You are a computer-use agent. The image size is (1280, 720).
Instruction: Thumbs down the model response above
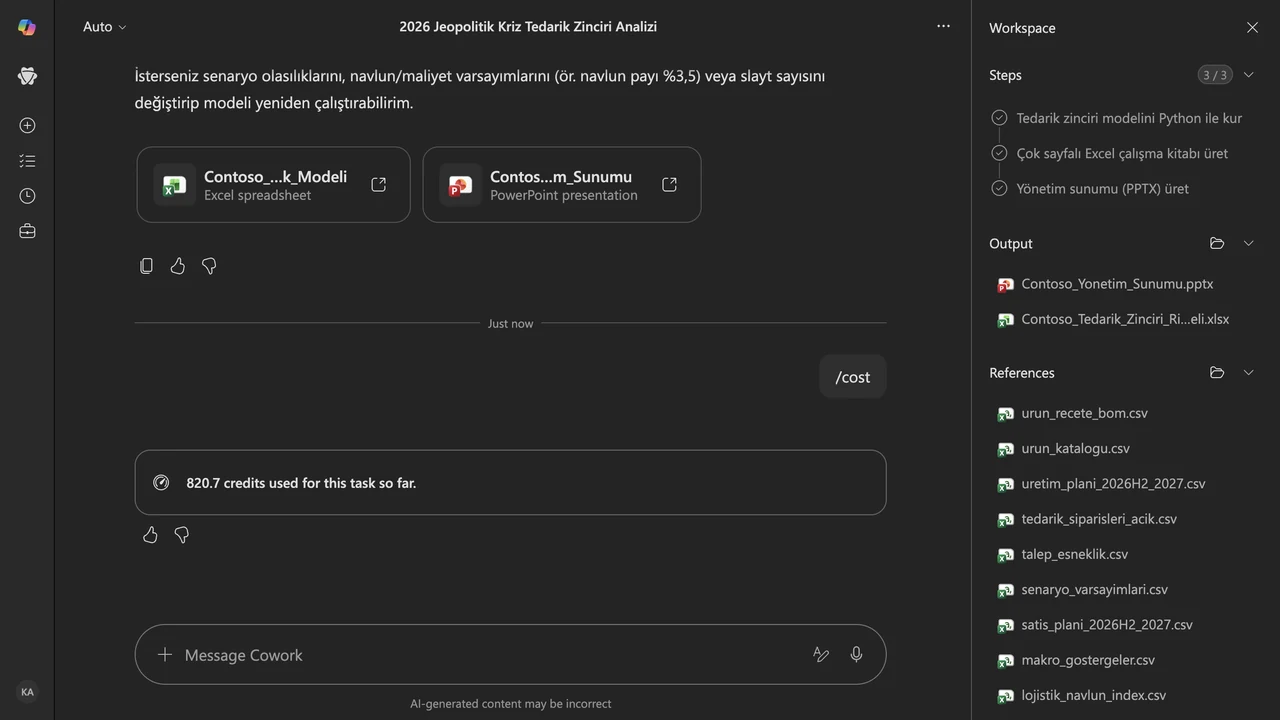point(209,266)
